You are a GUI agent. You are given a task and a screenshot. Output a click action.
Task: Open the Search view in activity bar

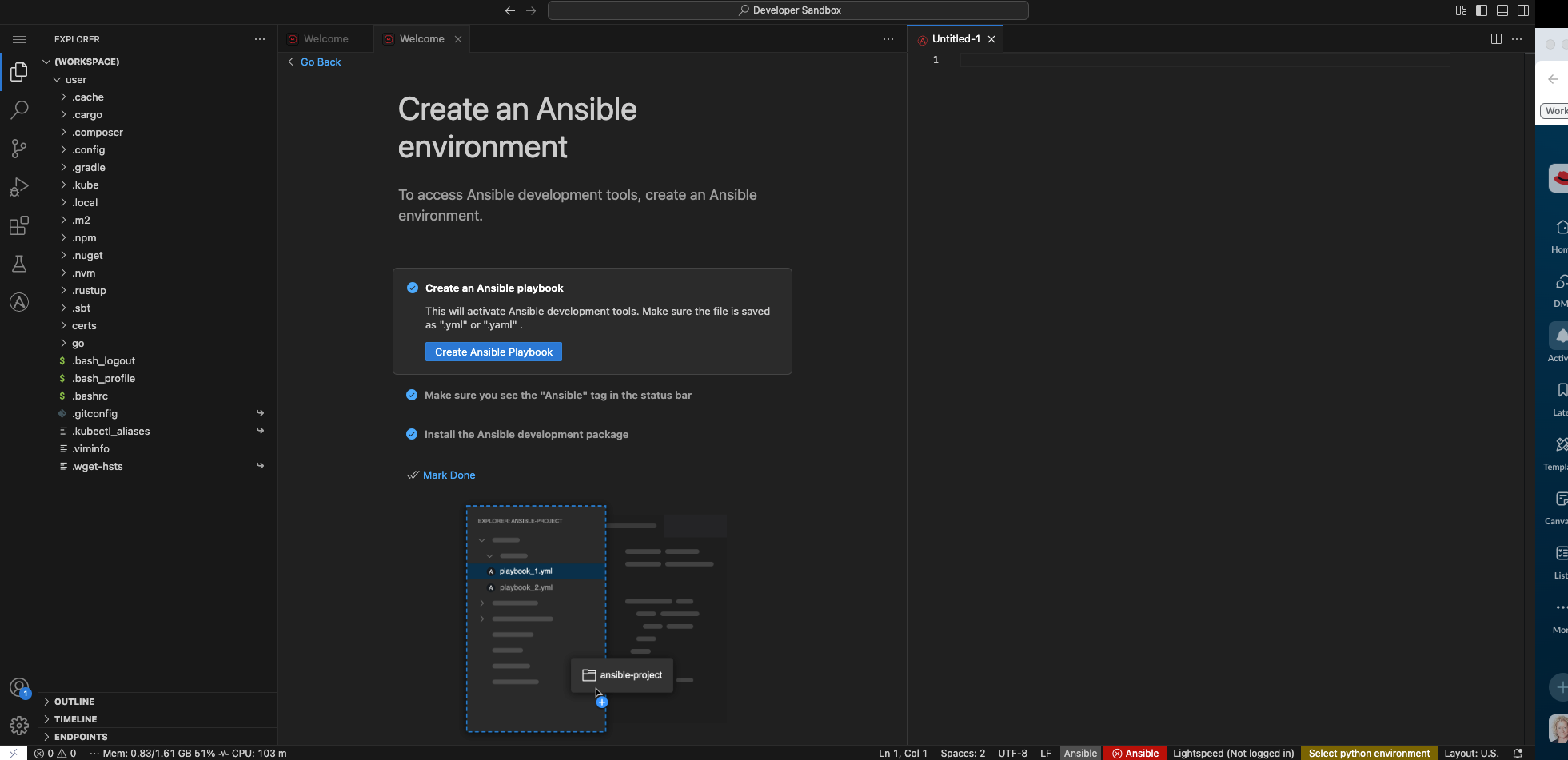19,109
